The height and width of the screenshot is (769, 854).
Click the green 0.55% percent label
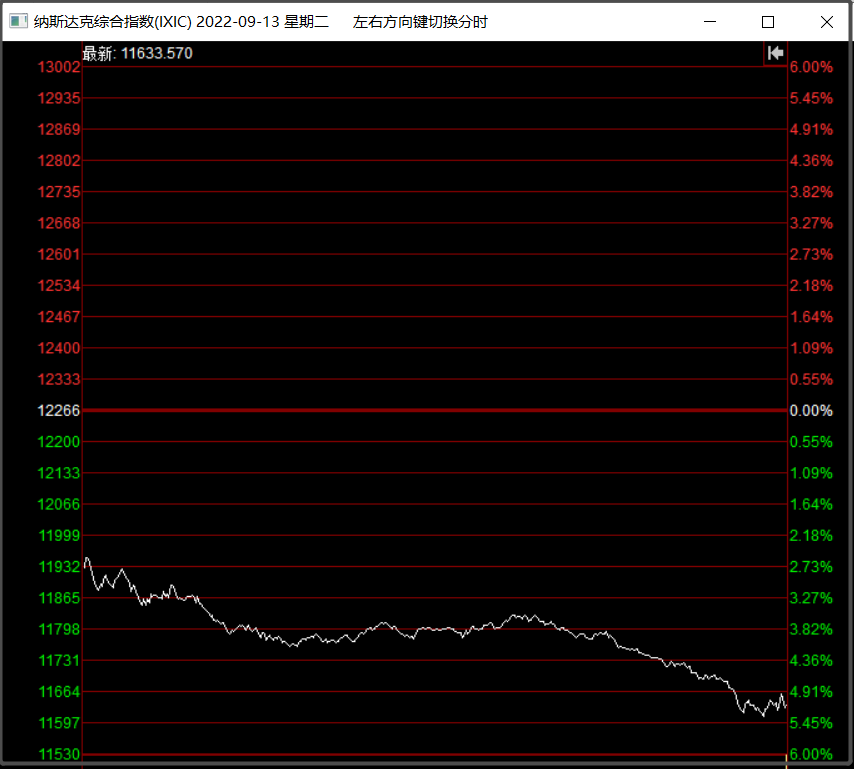[x=811, y=442]
